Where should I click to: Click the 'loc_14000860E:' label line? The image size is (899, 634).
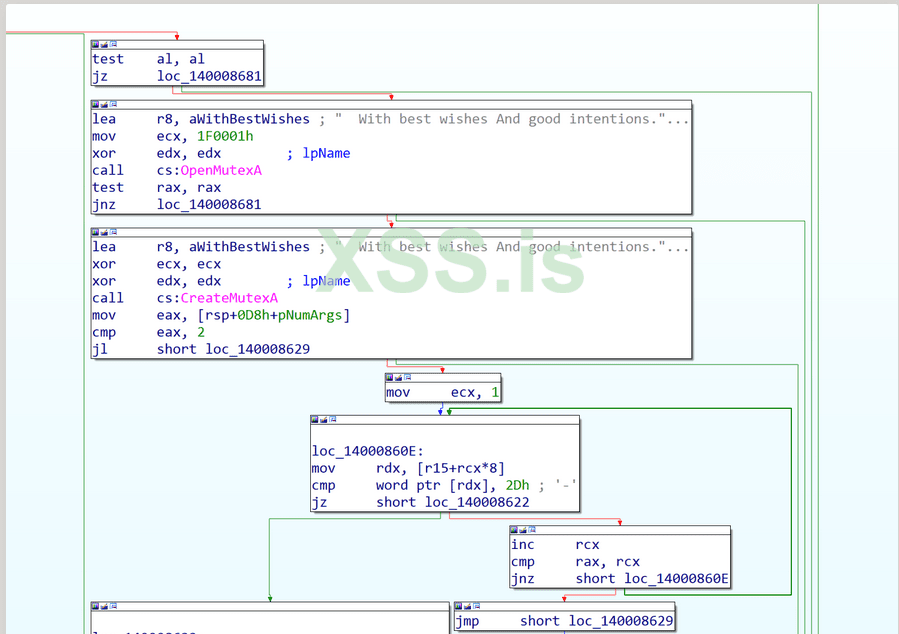click(368, 452)
